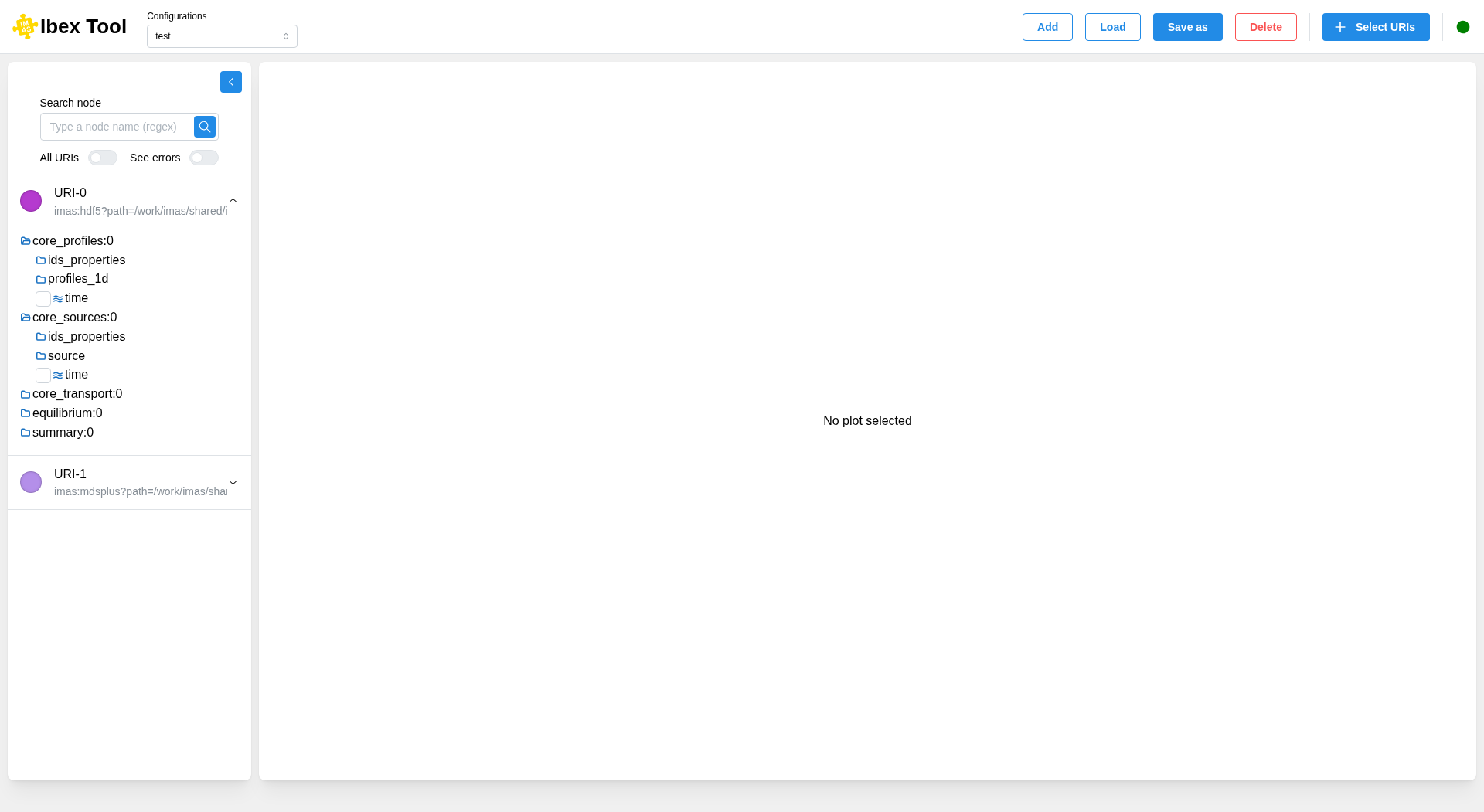The width and height of the screenshot is (1484, 812).
Task: Click folder icon beside summary:0
Action: pyautogui.click(x=26, y=433)
